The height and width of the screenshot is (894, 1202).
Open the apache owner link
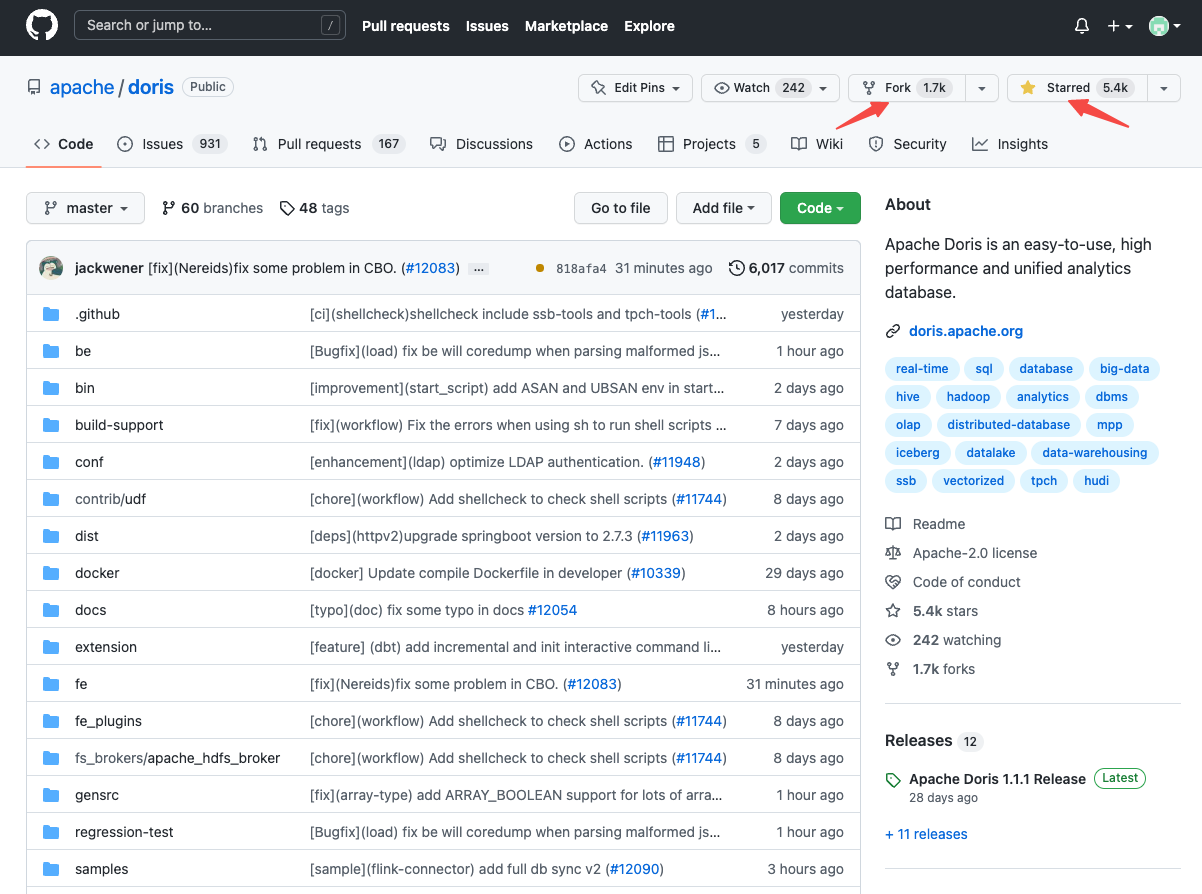(x=82, y=87)
